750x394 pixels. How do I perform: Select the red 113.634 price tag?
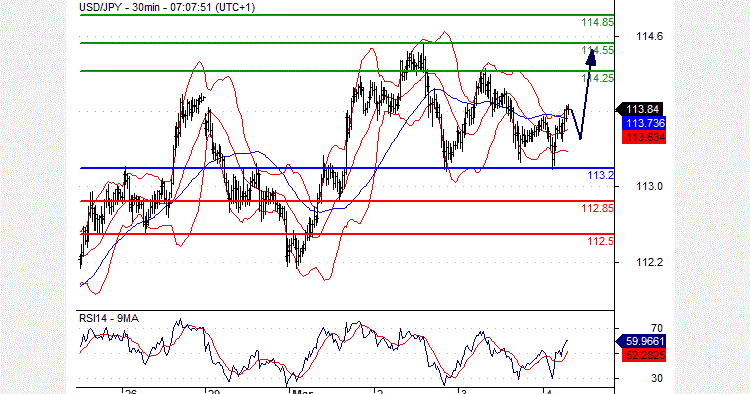(x=643, y=137)
